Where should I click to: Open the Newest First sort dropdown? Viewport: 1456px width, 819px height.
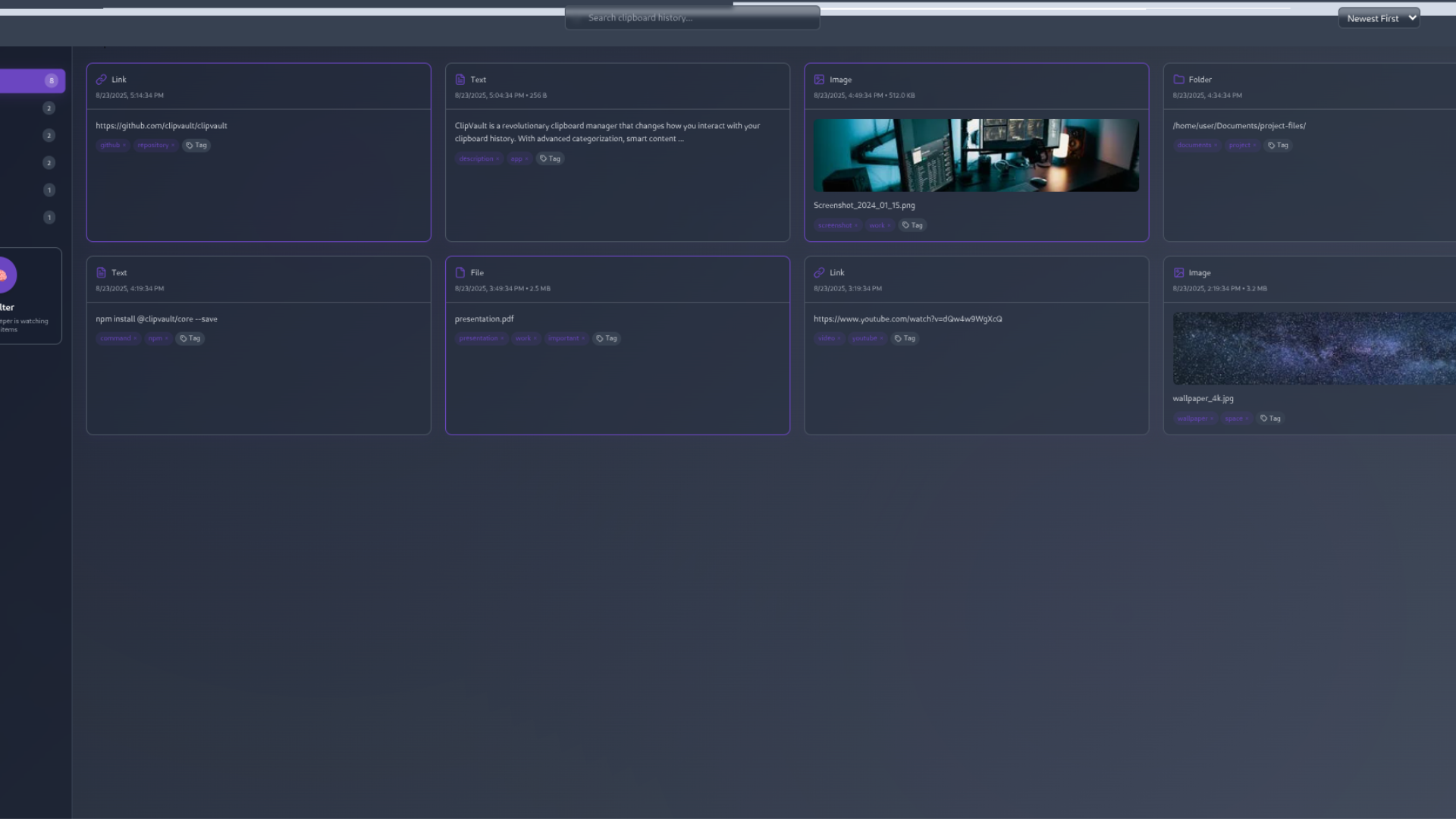1379,18
